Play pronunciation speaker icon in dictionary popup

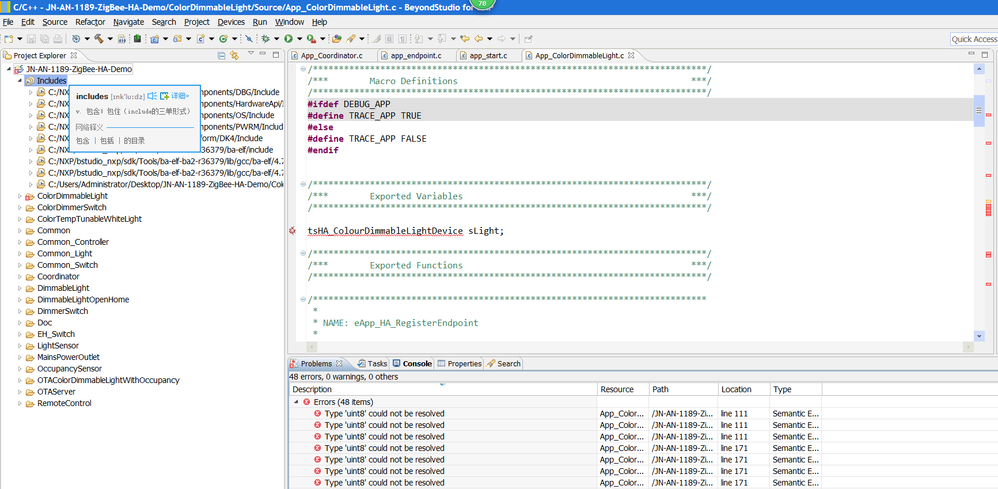pos(152,96)
